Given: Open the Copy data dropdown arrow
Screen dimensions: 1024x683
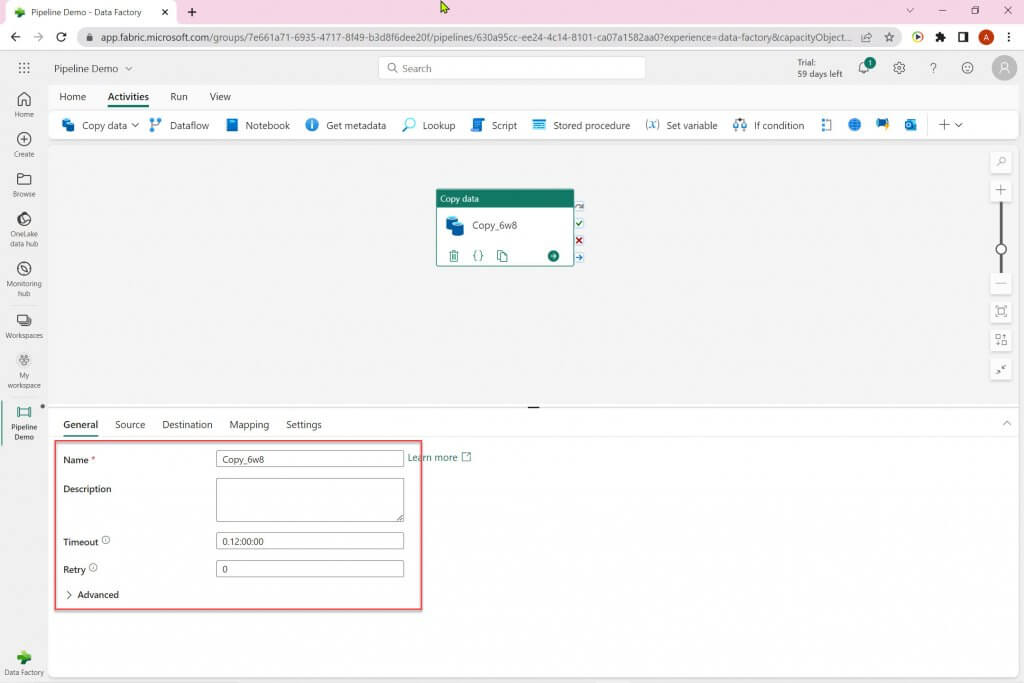Looking at the screenshot, I should coord(135,125).
